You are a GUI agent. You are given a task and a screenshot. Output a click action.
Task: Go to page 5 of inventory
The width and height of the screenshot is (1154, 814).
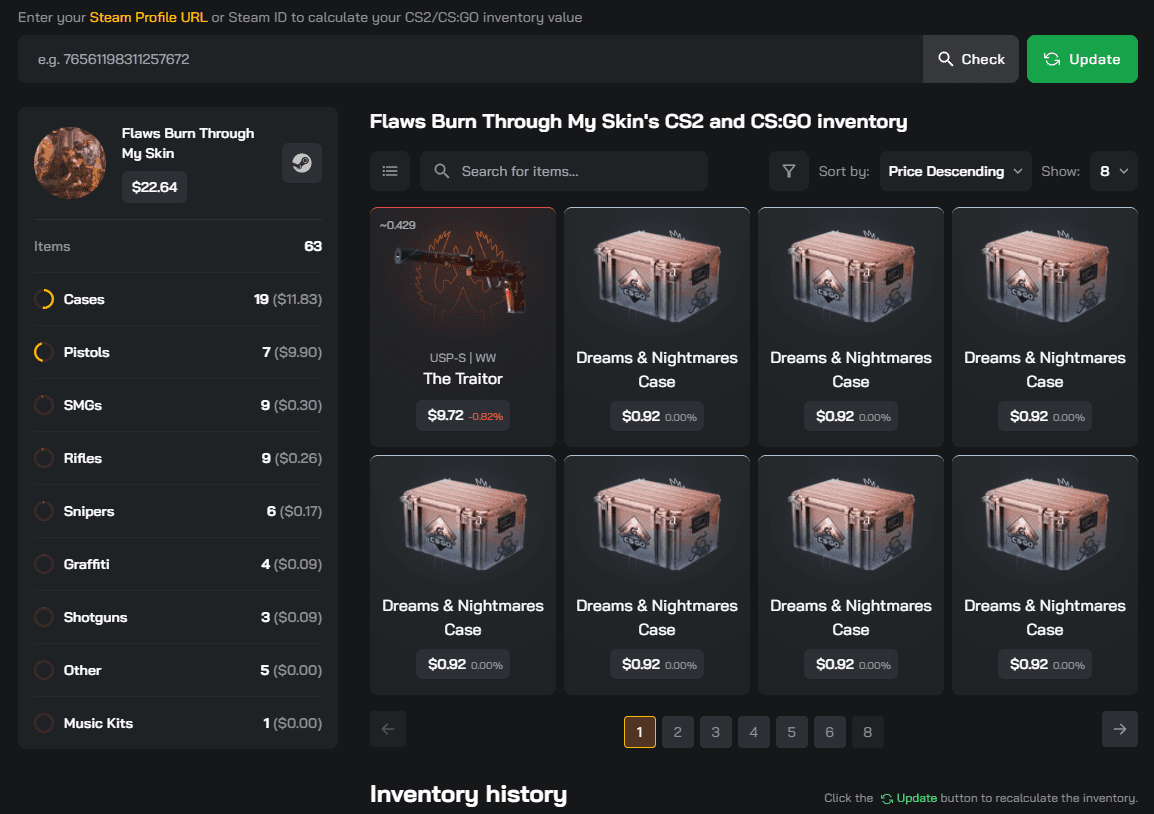tap(792, 732)
